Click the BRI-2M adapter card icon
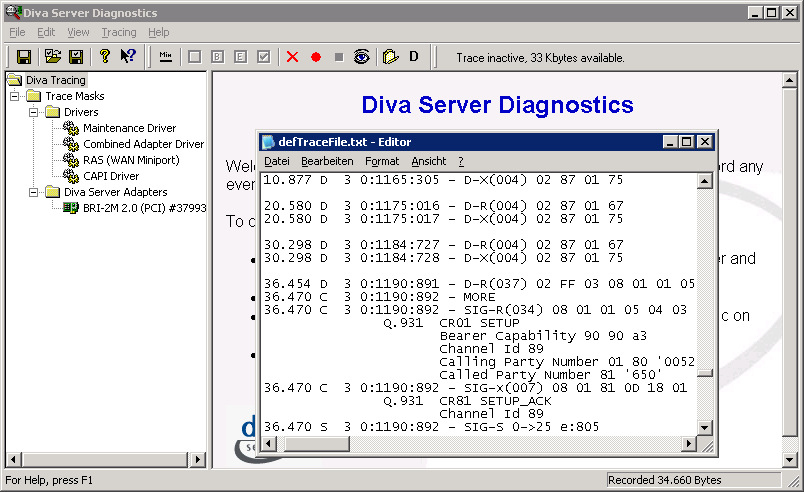The width and height of the screenshot is (804, 492). click(x=71, y=208)
